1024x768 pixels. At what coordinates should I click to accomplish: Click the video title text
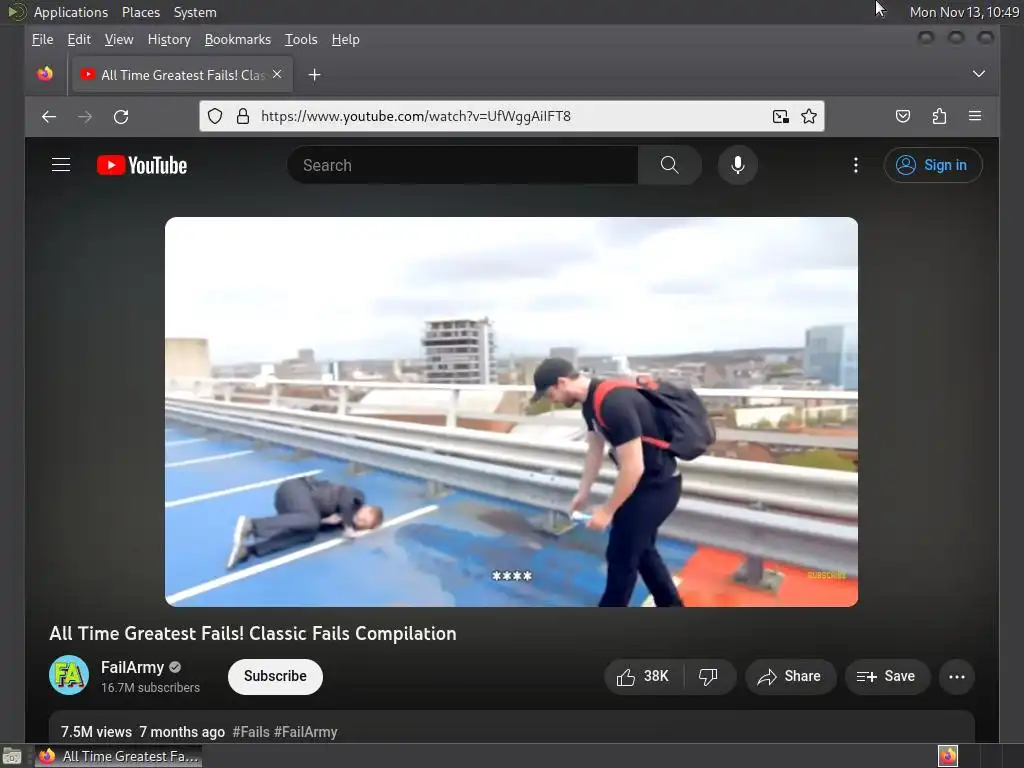253,633
